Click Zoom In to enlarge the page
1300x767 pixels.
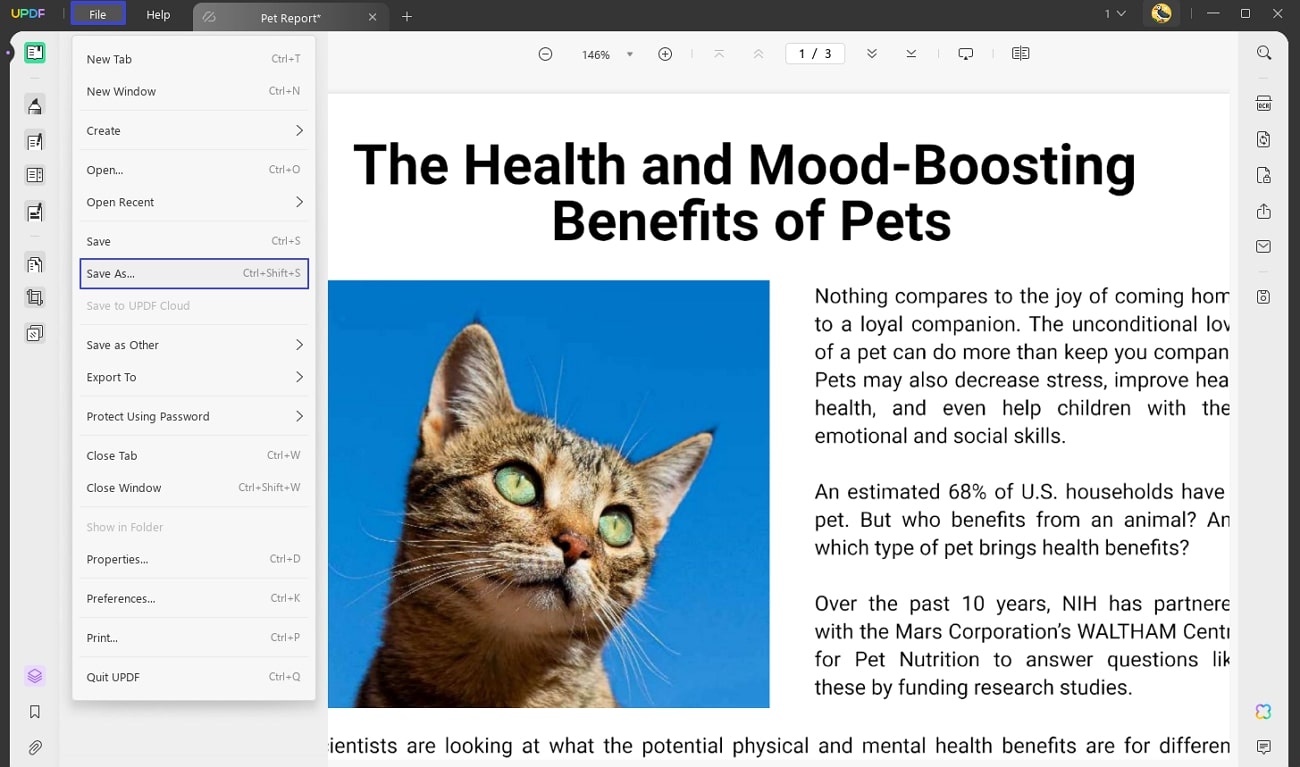tap(665, 54)
